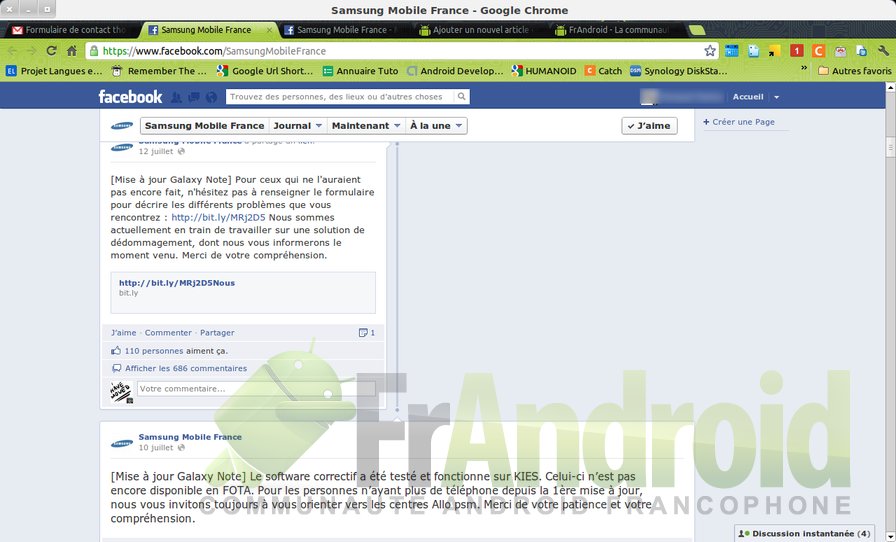
Task: Switch to Formulaire de contact Gmail tab
Action: [70, 30]
